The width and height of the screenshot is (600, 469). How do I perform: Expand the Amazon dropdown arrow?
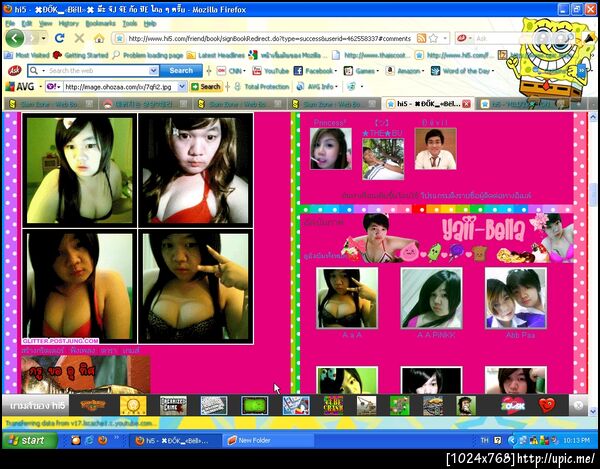(x=423, y=71)
